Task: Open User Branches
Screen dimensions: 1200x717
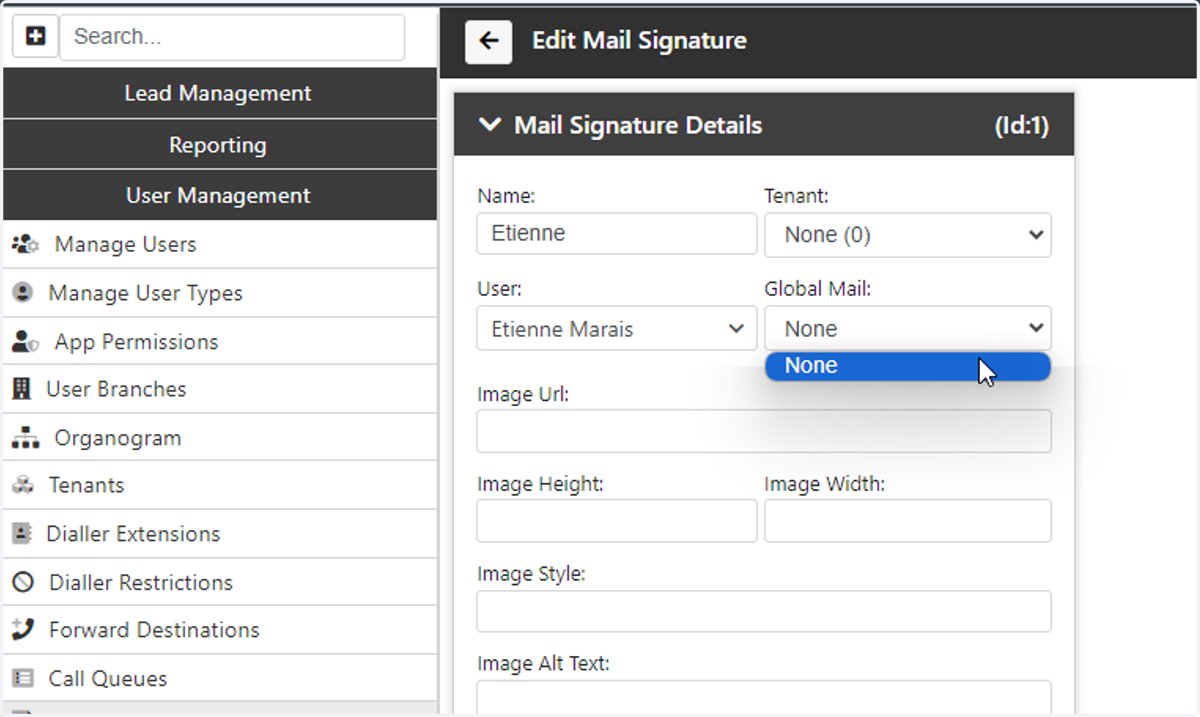Action: point(220,390)
